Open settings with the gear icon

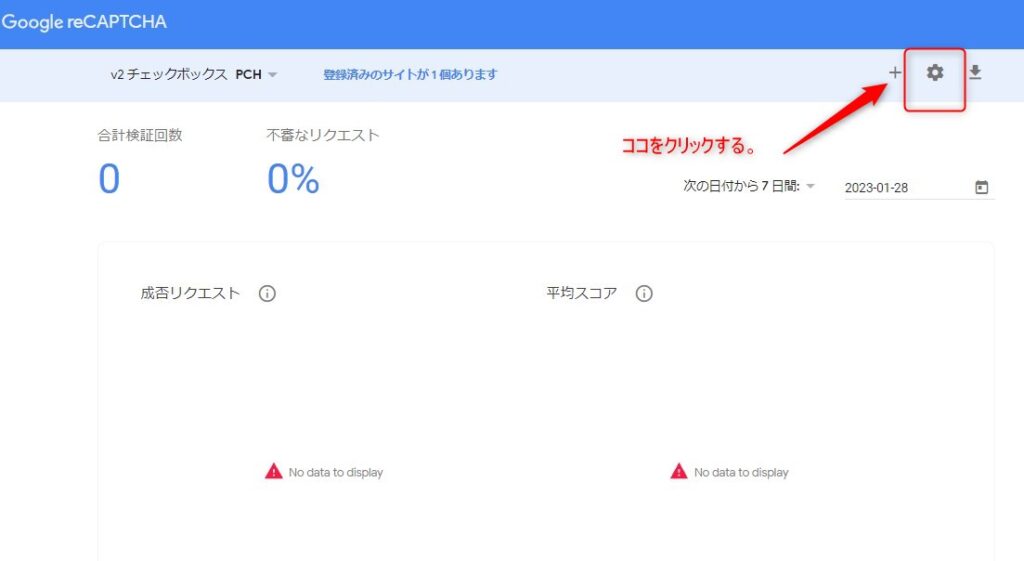pos(935,73)
